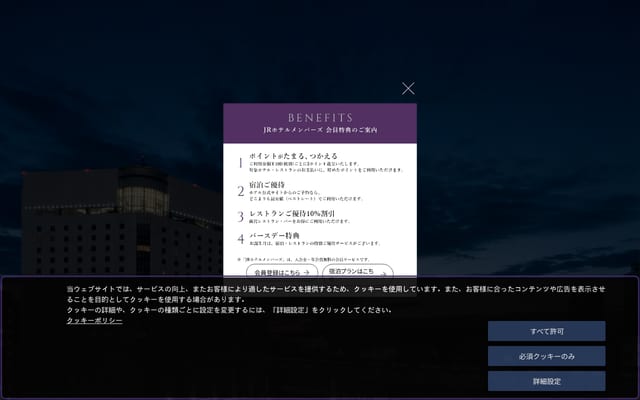Click 会員登録はこちら button
This screenshot has height=400, width=640.
click(x=282, y=271)
